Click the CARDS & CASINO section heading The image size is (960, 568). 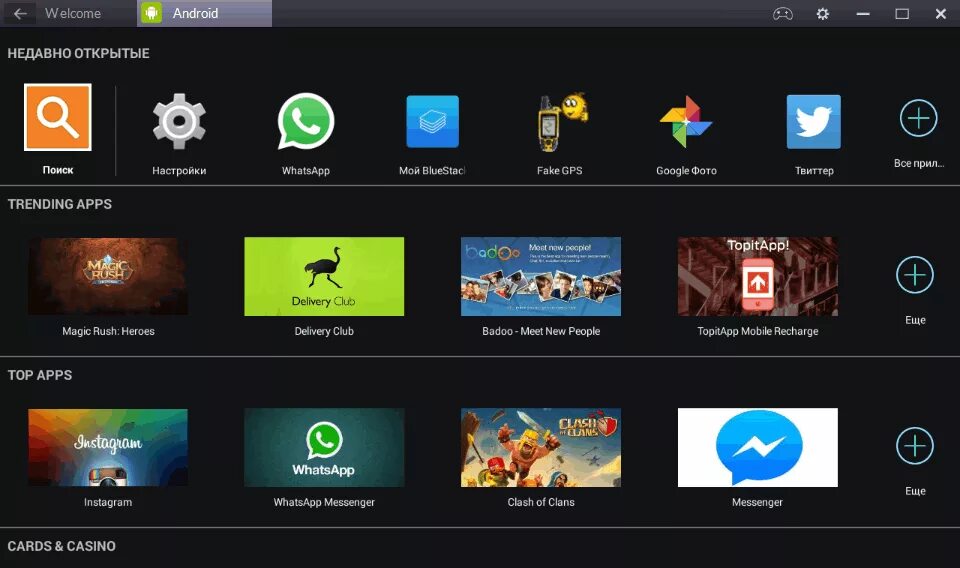click(61, 546)
